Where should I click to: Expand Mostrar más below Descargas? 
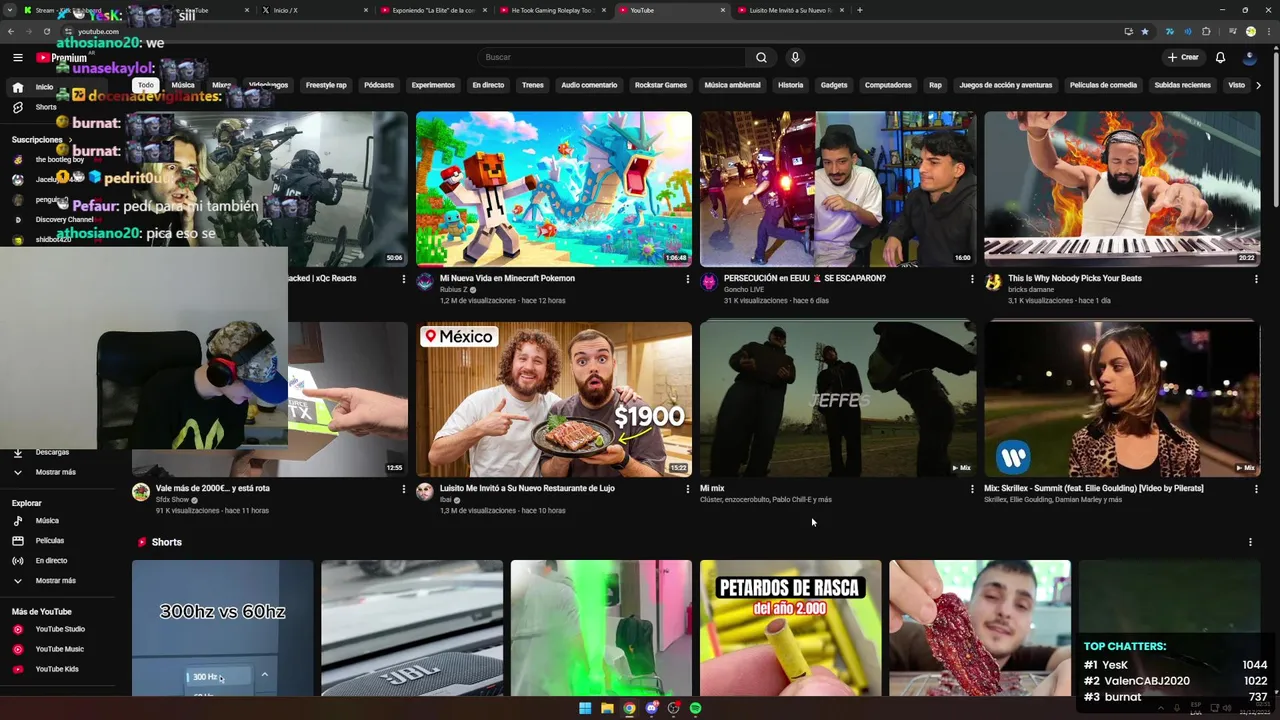pyautogui.click(x=55, y=472)
